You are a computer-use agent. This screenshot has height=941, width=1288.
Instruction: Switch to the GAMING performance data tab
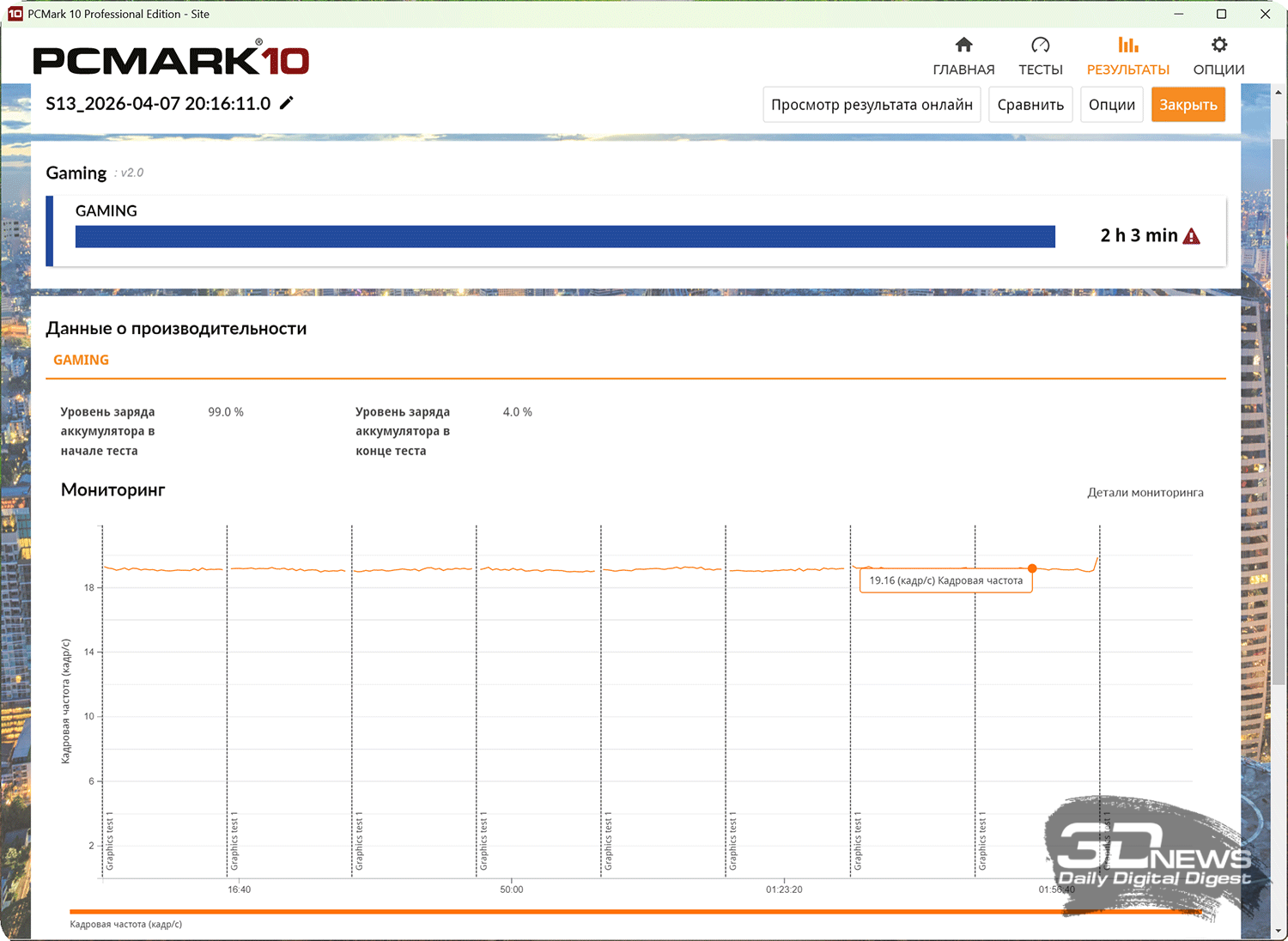pos(81,360)
